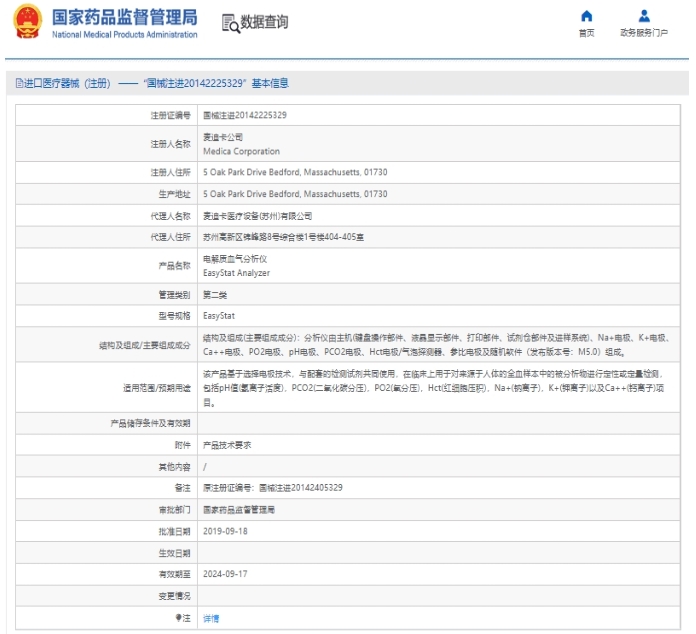696x634 pixels.
Task: Click the 产品技术要求 attachment text
Action: coord(226,443)
